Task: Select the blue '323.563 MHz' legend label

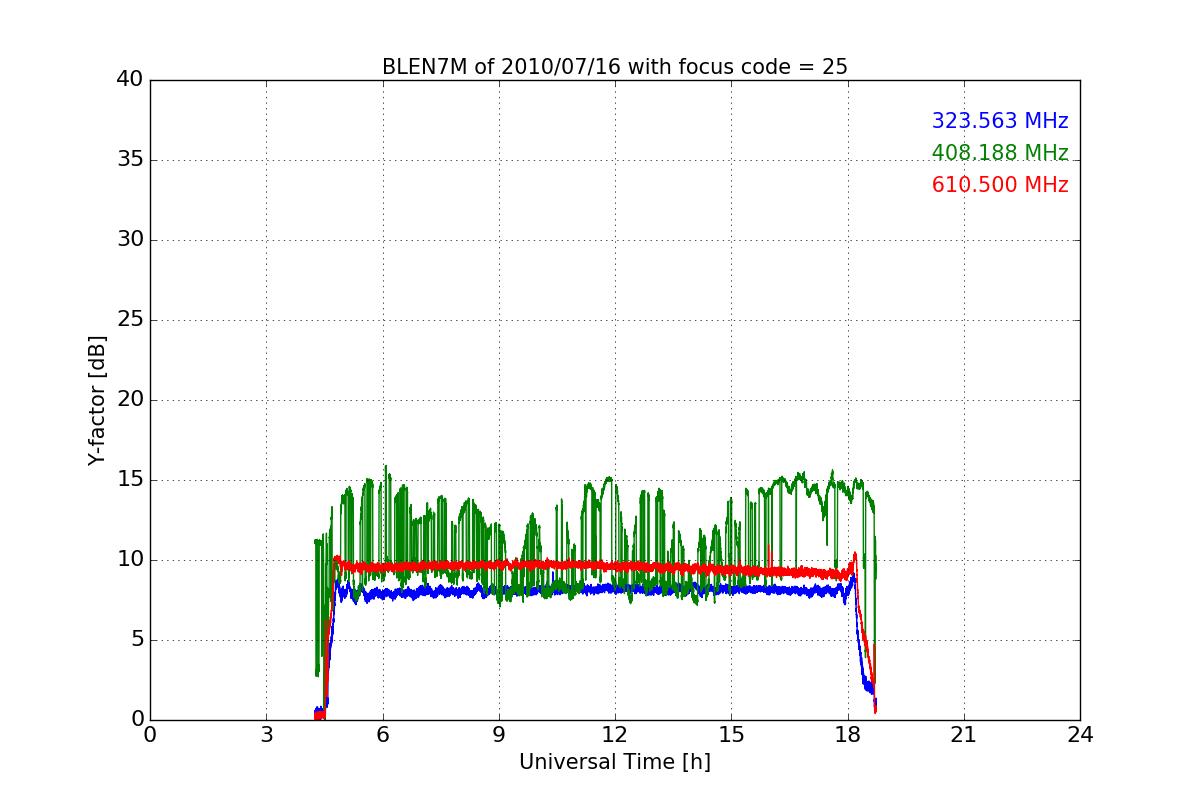Action: point(1000,121)
